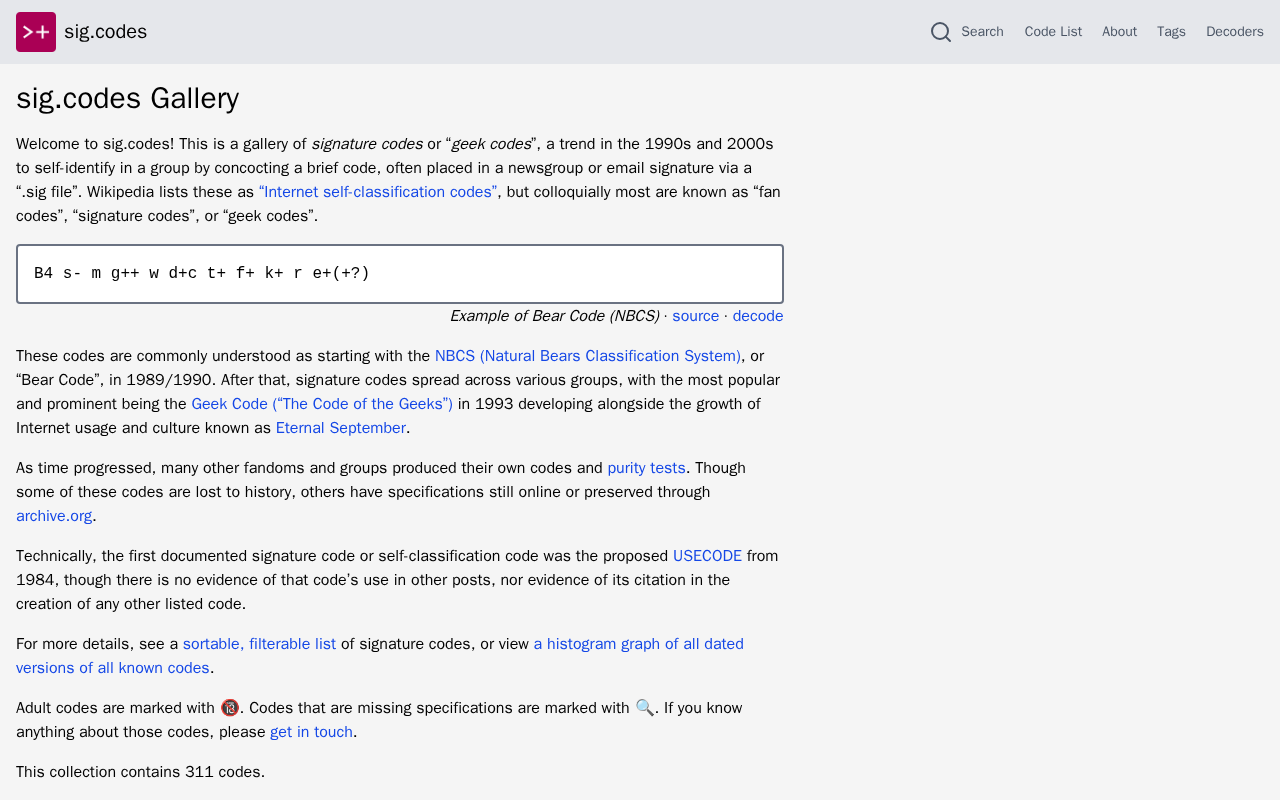Viewport: 1280px width, 800px height.
Task: Open the Code List menu item
Action: (1053, 32)
